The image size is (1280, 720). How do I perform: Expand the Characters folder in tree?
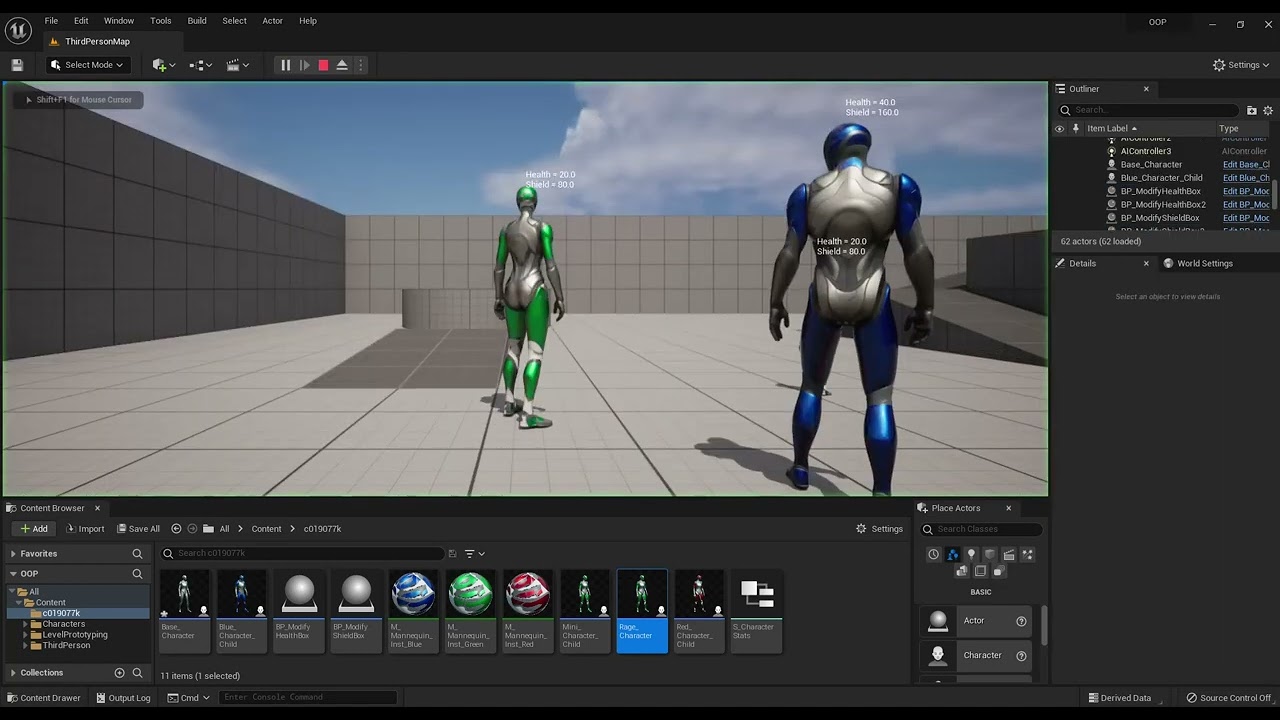point(25,624)
